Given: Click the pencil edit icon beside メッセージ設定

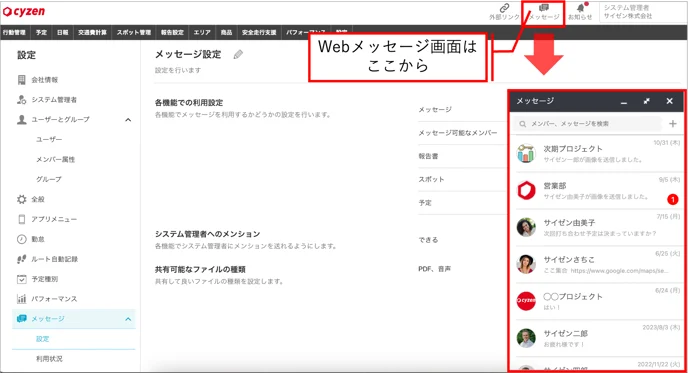Looking at the screenshot, I should (238, 54).
